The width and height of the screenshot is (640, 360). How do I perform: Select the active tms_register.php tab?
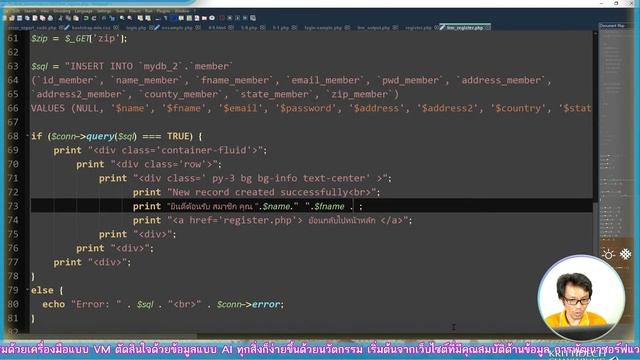(x=464, y=27)
